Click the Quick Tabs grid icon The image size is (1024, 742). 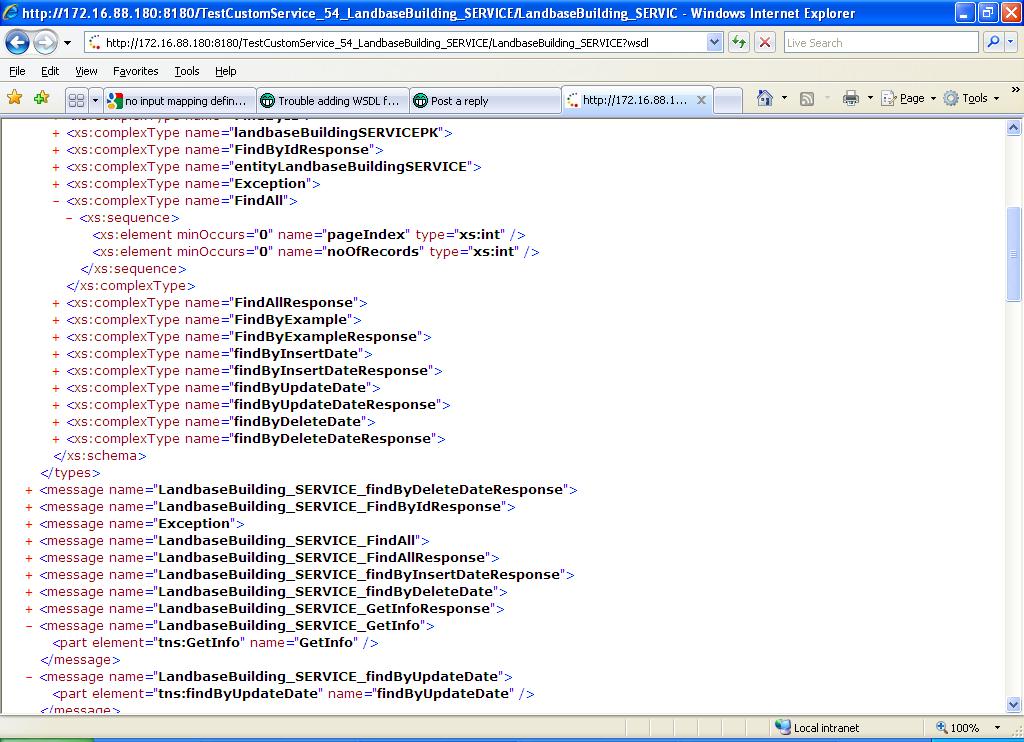pos(76,101)
